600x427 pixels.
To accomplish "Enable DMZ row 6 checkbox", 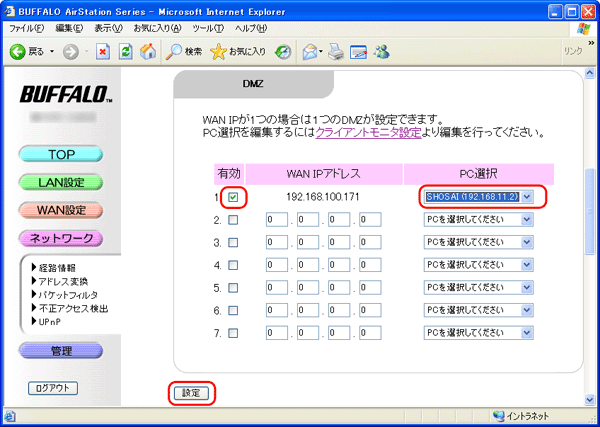I will click(x=233, y=310).
